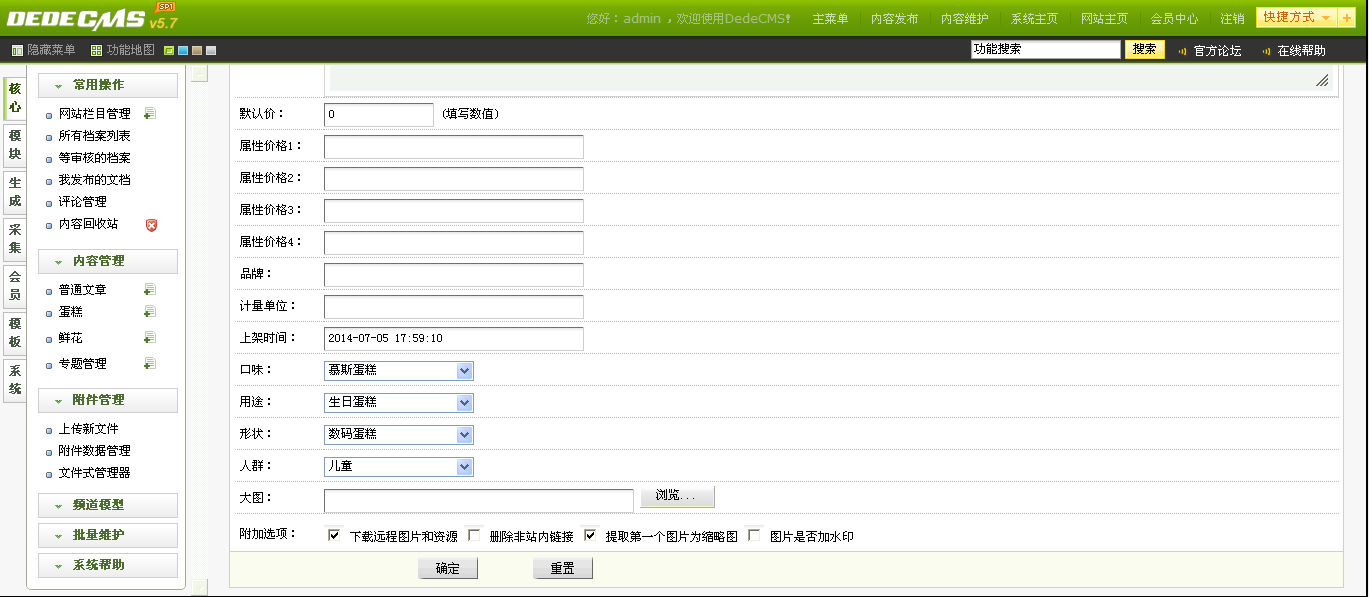1370x597 pixels.
Task: Click the add icon beside 网站栏目管理
Action: coord(149,114)
